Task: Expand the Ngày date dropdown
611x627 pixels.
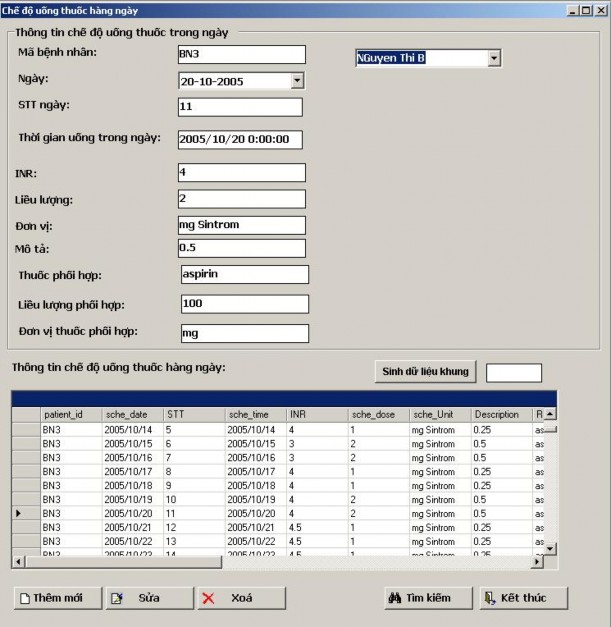Action: tap(296, 81)
